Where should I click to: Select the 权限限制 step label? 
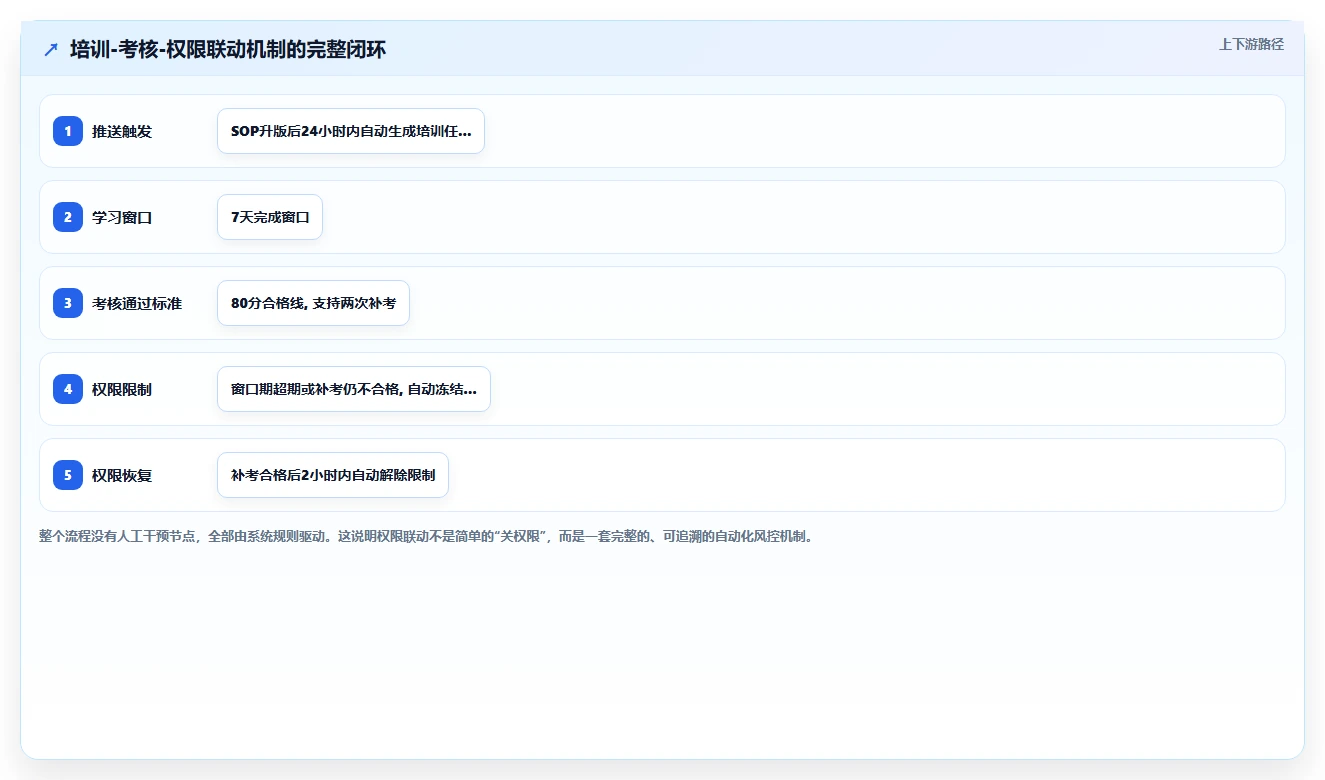pos(122,389)
